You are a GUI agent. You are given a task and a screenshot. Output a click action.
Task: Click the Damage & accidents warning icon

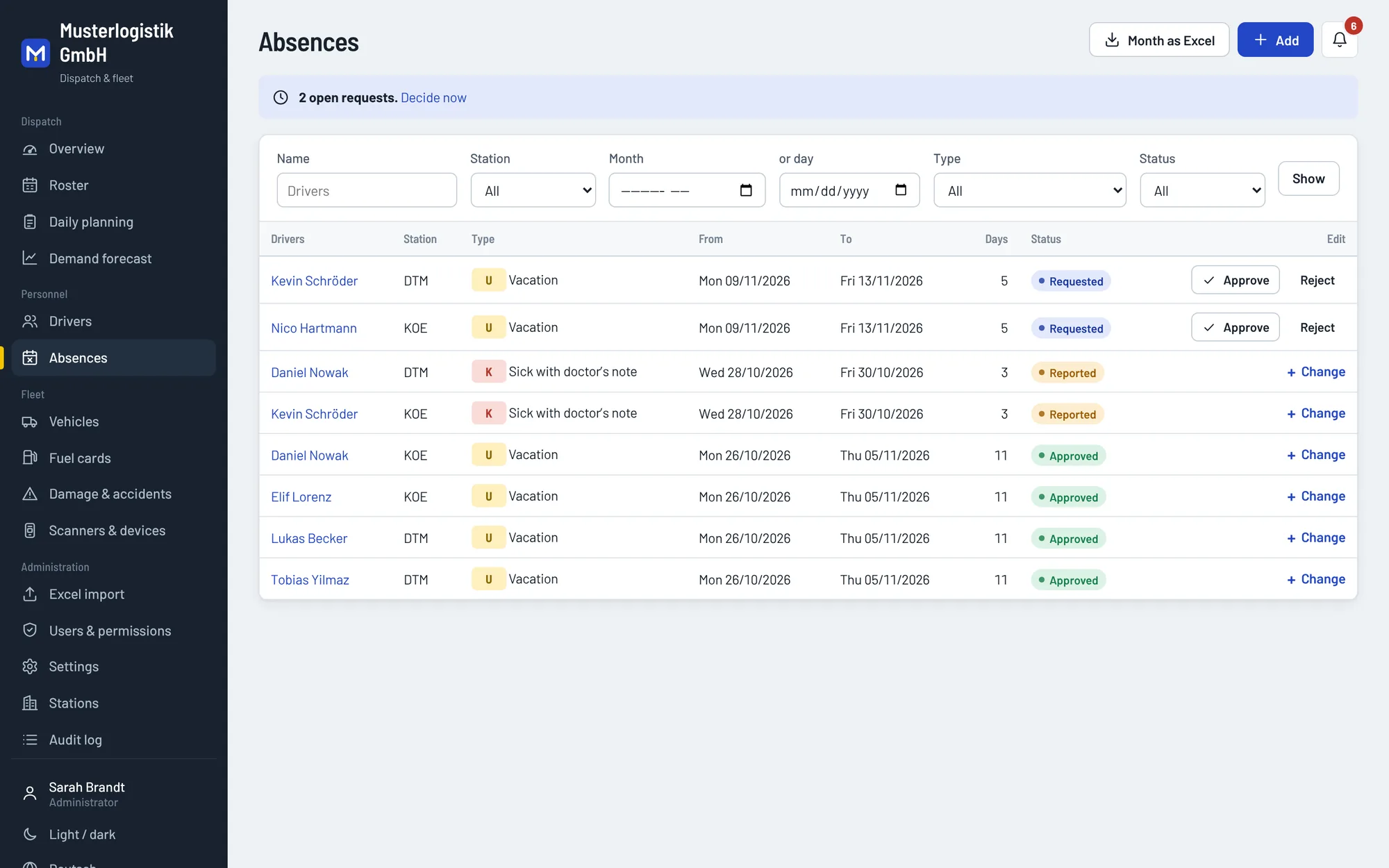tap(30, 494)
